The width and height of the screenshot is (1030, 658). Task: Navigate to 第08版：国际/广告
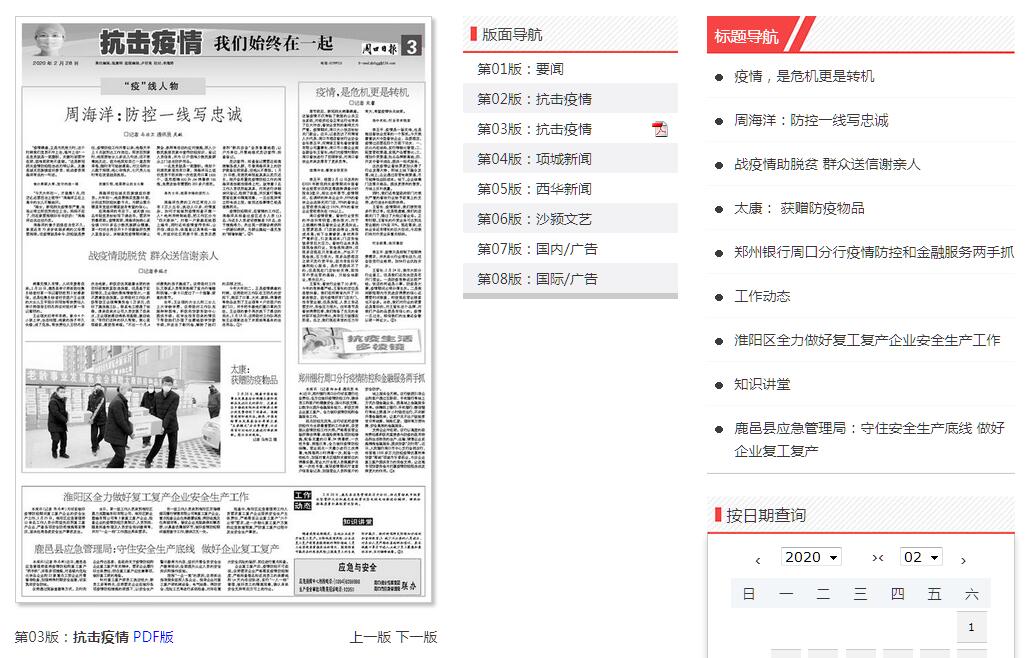537,279
